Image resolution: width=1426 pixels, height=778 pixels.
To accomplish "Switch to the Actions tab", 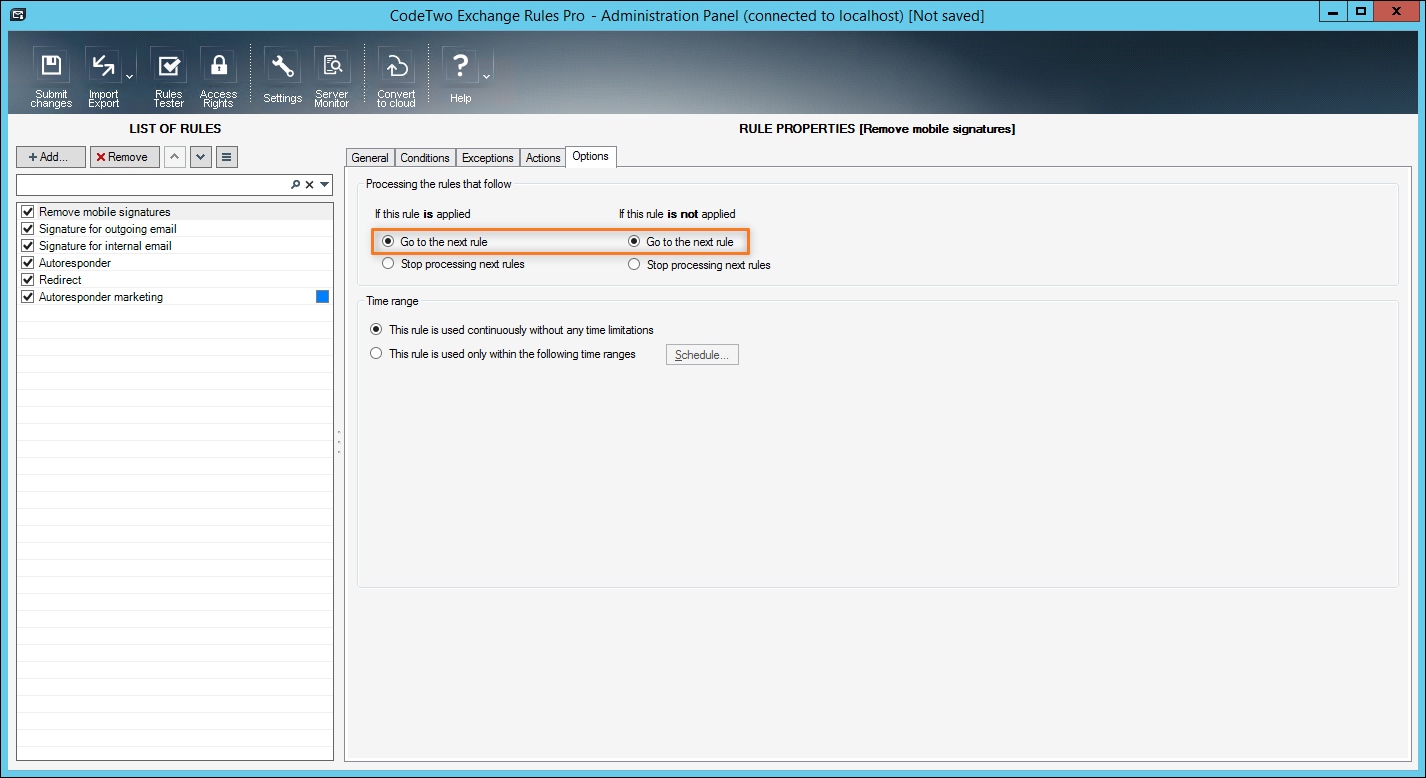I will (543, 158).
